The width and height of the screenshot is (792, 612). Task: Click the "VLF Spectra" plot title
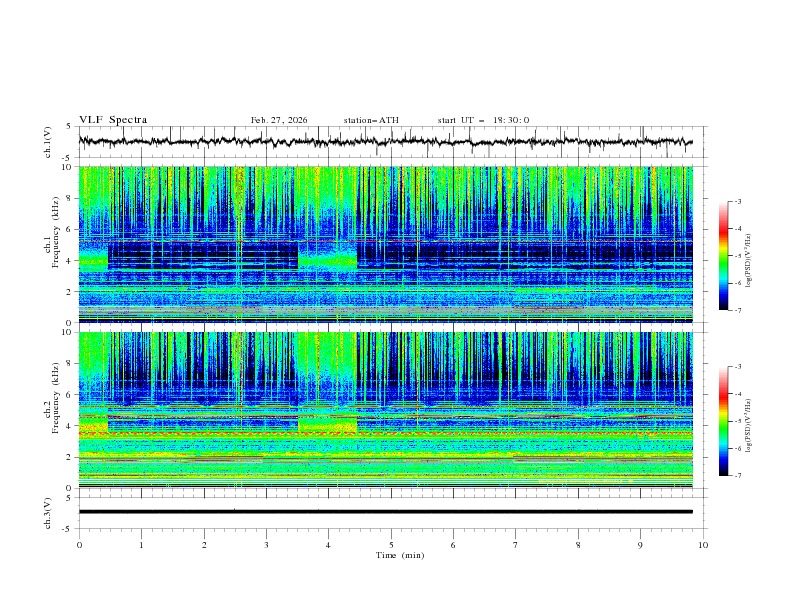pos(113,120)
